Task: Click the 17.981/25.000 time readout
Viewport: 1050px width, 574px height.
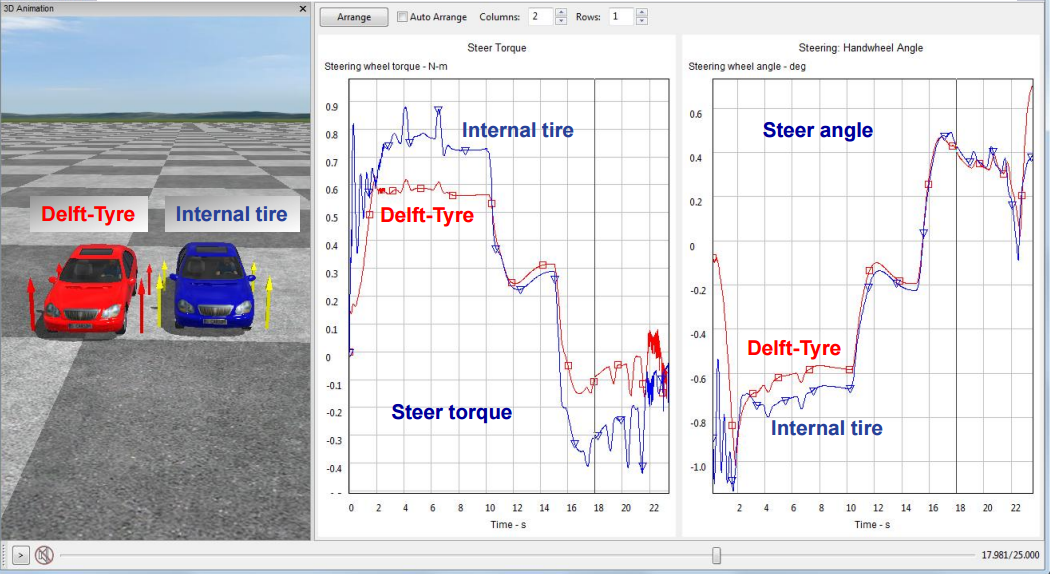Action: [1010, 555]
